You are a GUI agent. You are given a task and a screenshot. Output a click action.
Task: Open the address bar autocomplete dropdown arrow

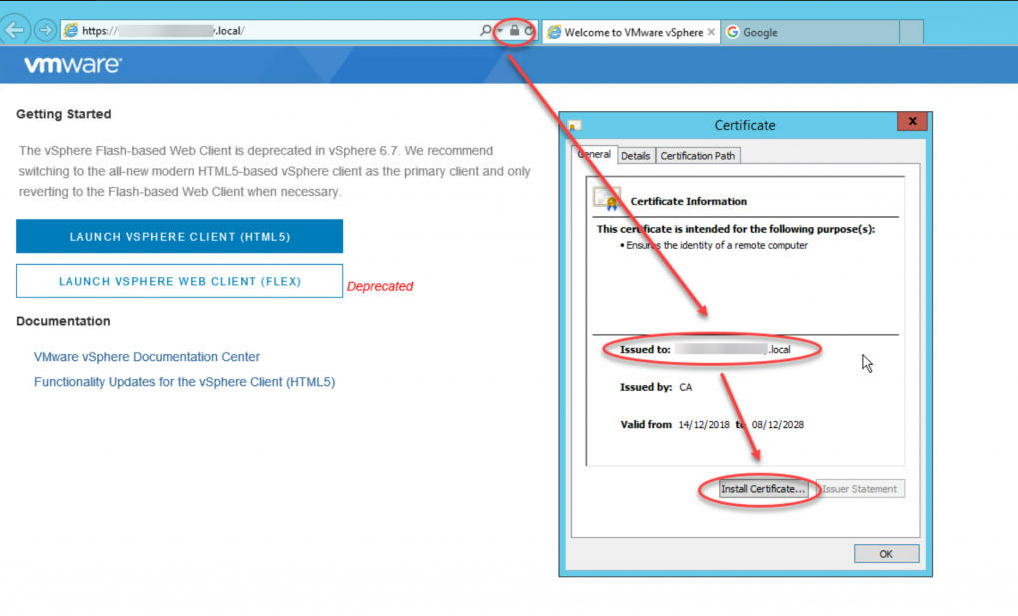coord(499,31)
